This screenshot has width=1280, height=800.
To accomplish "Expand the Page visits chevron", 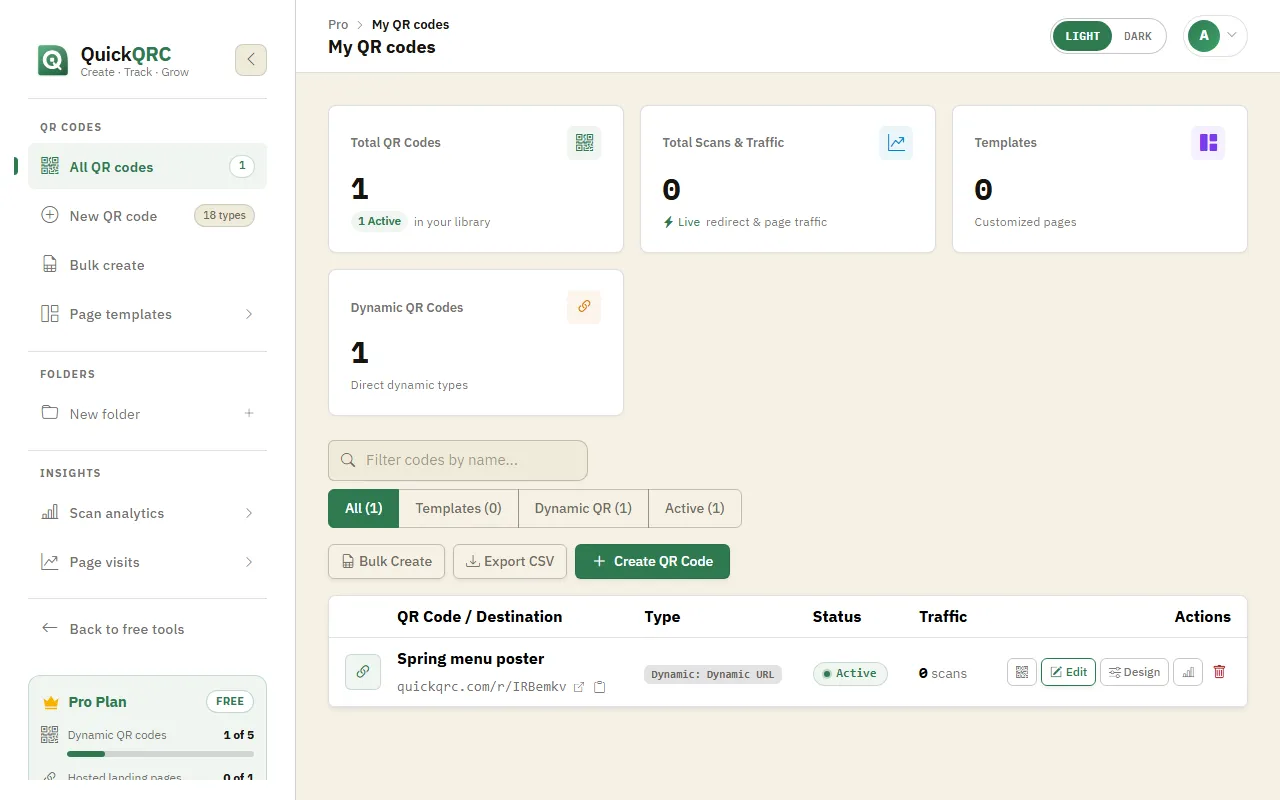I will coord(249,562).
